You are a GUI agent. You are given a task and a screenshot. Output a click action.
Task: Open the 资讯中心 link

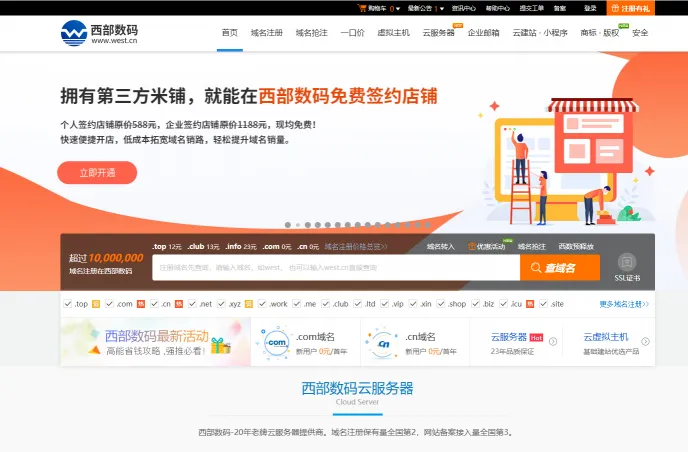(464, 8)
